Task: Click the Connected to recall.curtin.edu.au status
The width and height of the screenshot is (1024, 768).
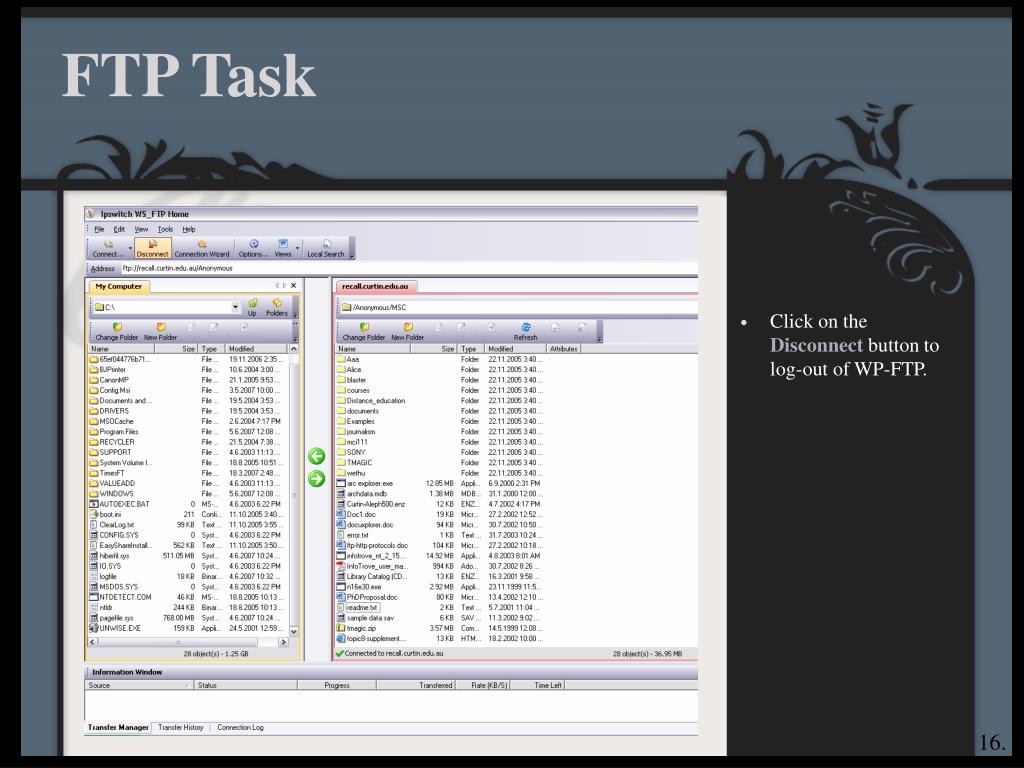Action: click(389, 653)
